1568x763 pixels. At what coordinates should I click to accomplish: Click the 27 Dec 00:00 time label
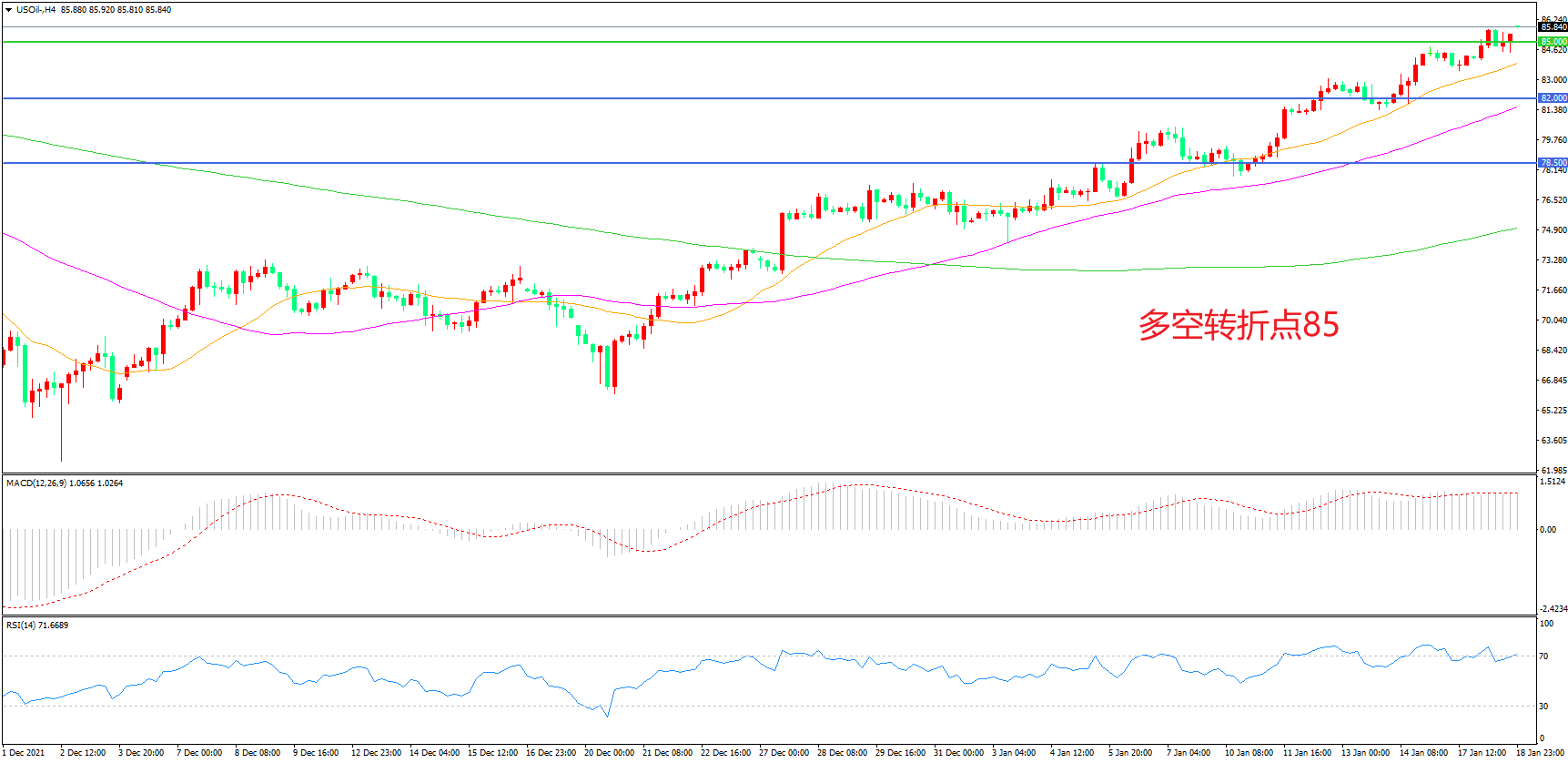click(x=784, y=753)
